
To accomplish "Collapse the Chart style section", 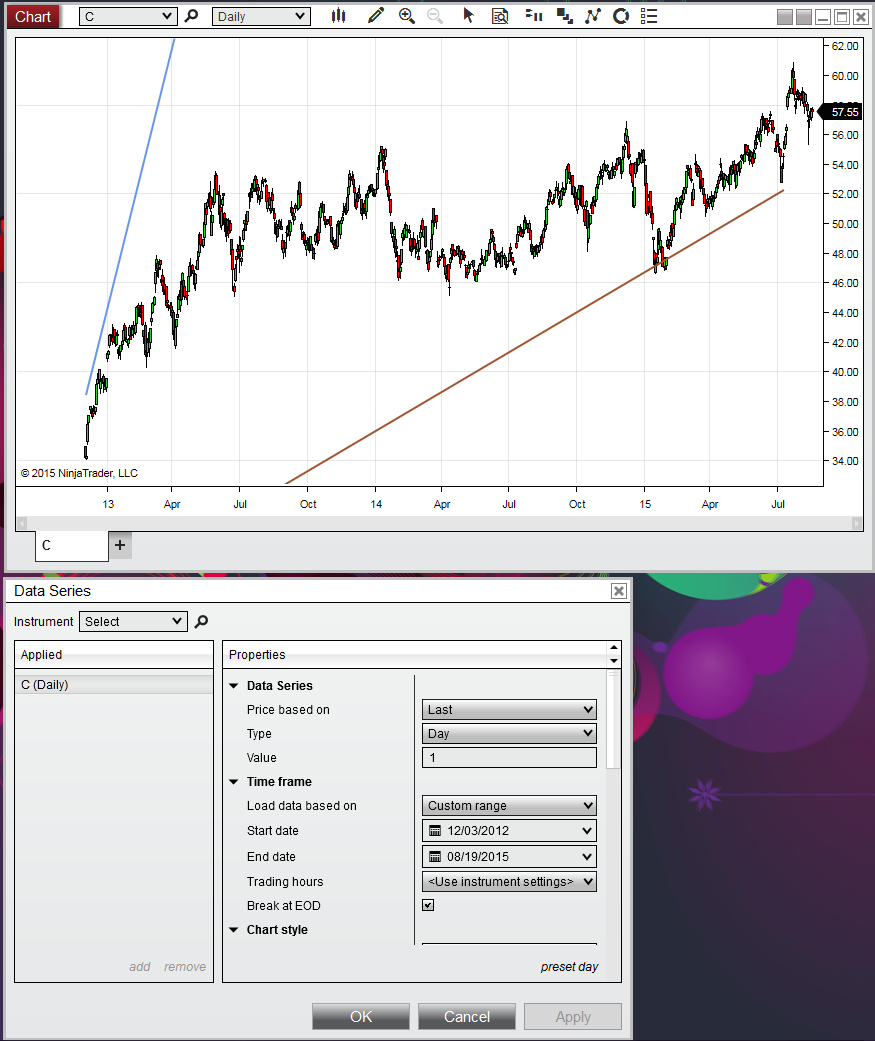I will tap(234, 929).
